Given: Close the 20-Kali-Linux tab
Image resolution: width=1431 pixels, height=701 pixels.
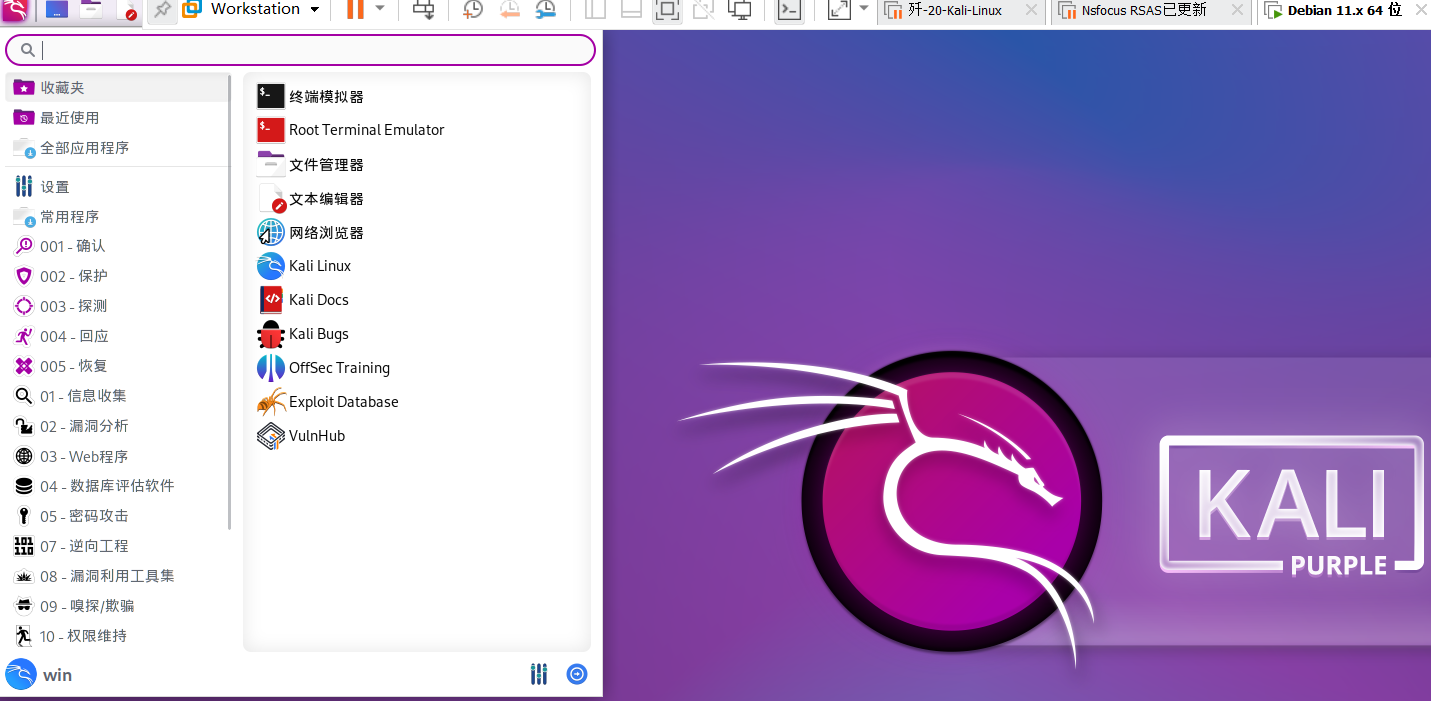Looking at the screenshot, I should (1031, 10).
